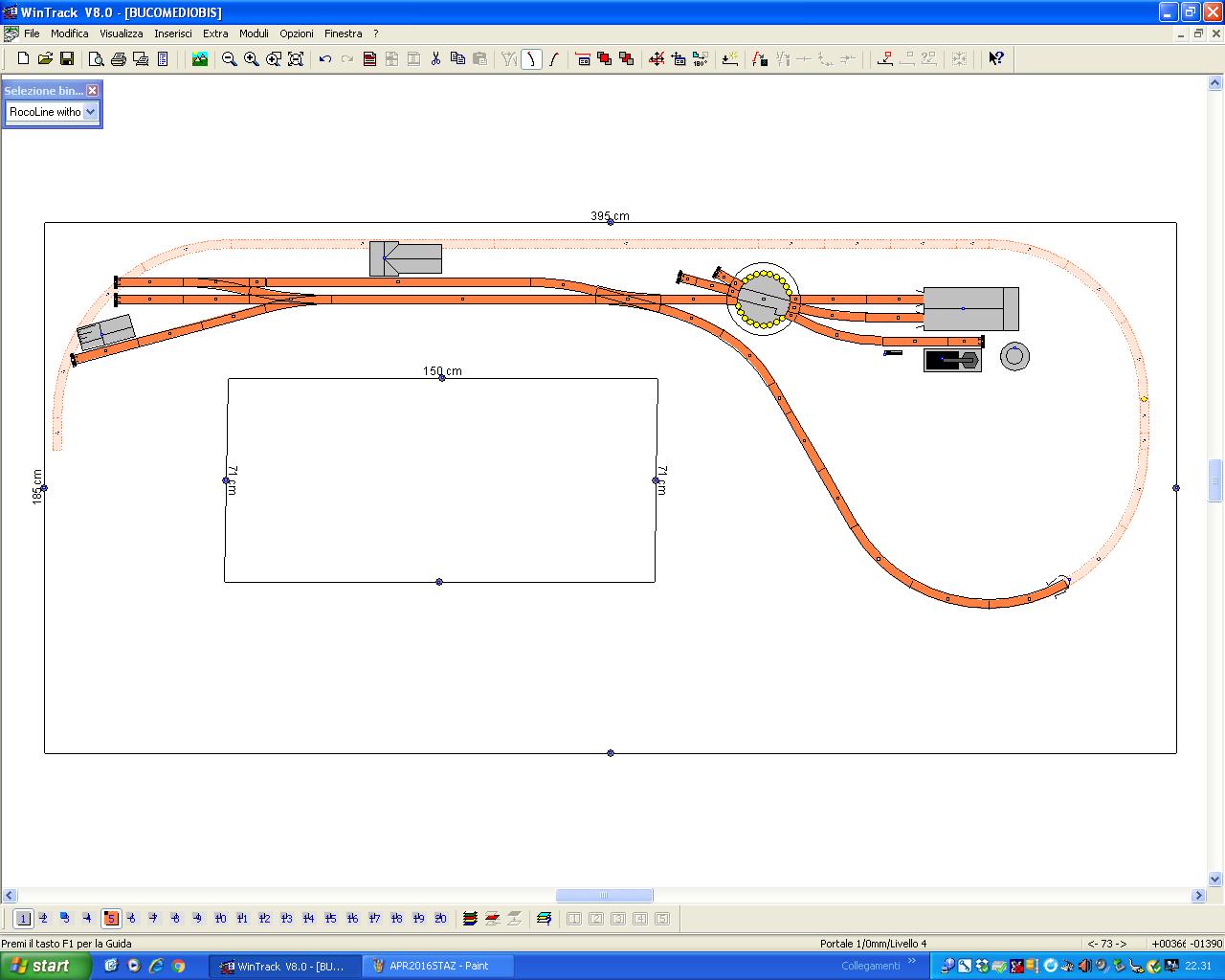The height and width of the screenshot is (980, 1225).
Task: Select the flexible track curve tool
Action: [531, 58]
